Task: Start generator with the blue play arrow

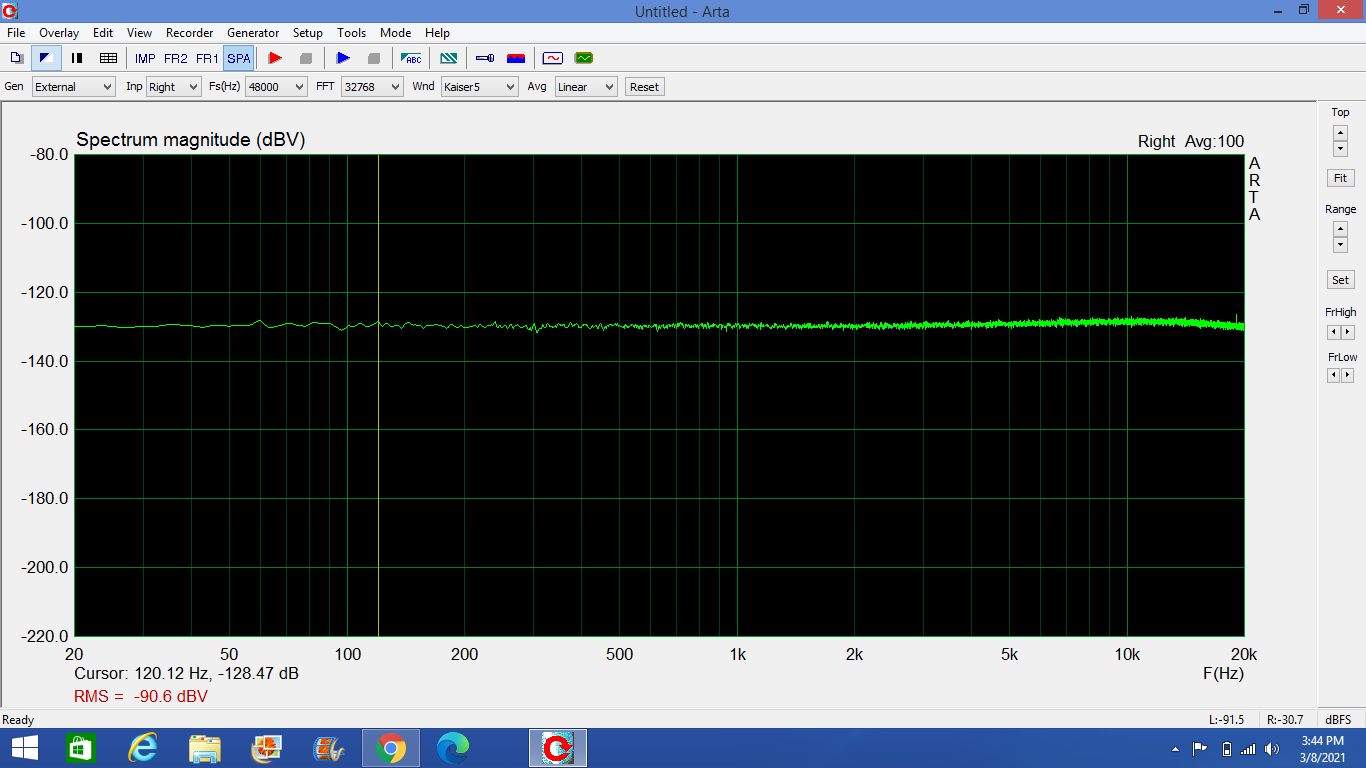Action: [343, 58]
